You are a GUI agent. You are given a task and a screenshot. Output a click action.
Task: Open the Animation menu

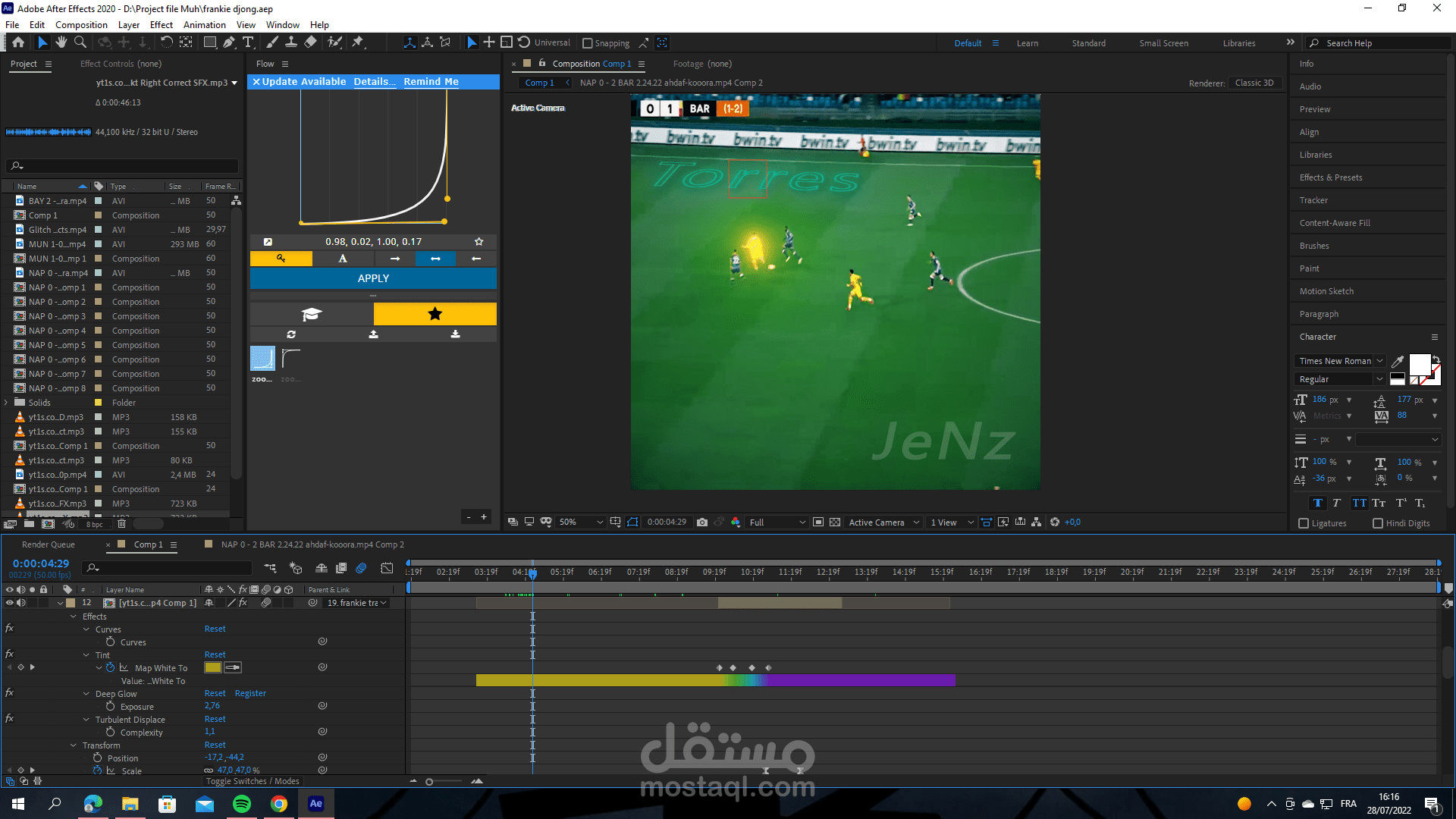pyautogui.click(x=205, y=24)
